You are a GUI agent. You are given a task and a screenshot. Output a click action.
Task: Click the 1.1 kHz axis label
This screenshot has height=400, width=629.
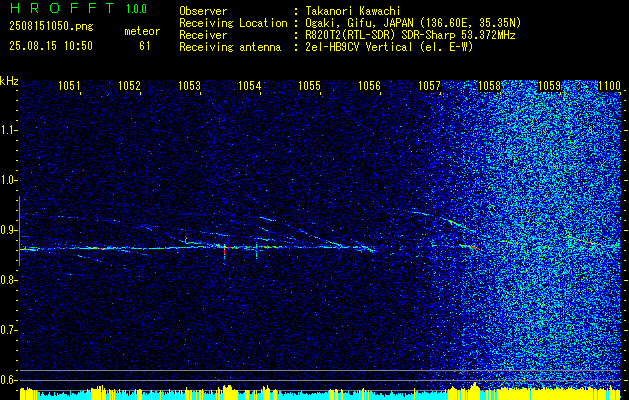[x=8, y=130]
